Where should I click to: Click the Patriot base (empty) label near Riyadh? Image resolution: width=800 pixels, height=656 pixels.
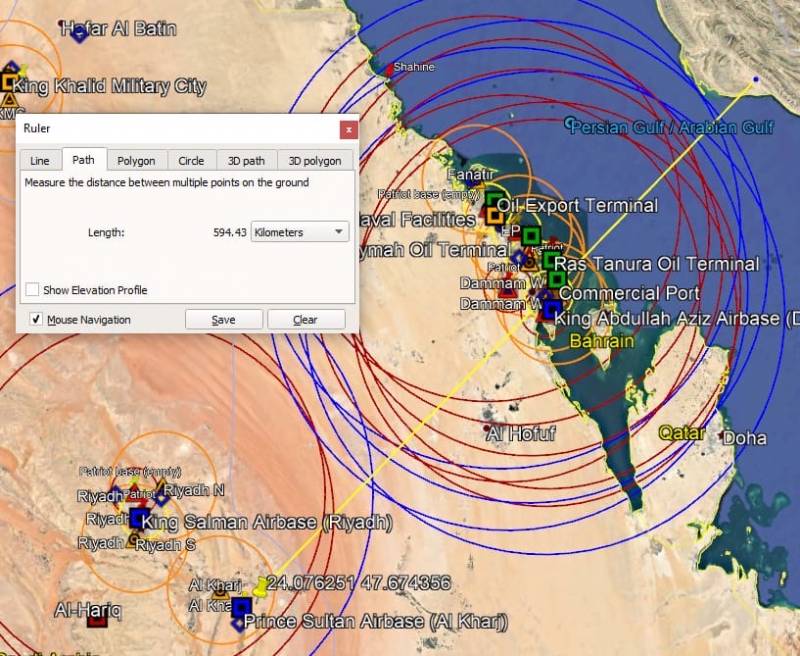point(130,471)
